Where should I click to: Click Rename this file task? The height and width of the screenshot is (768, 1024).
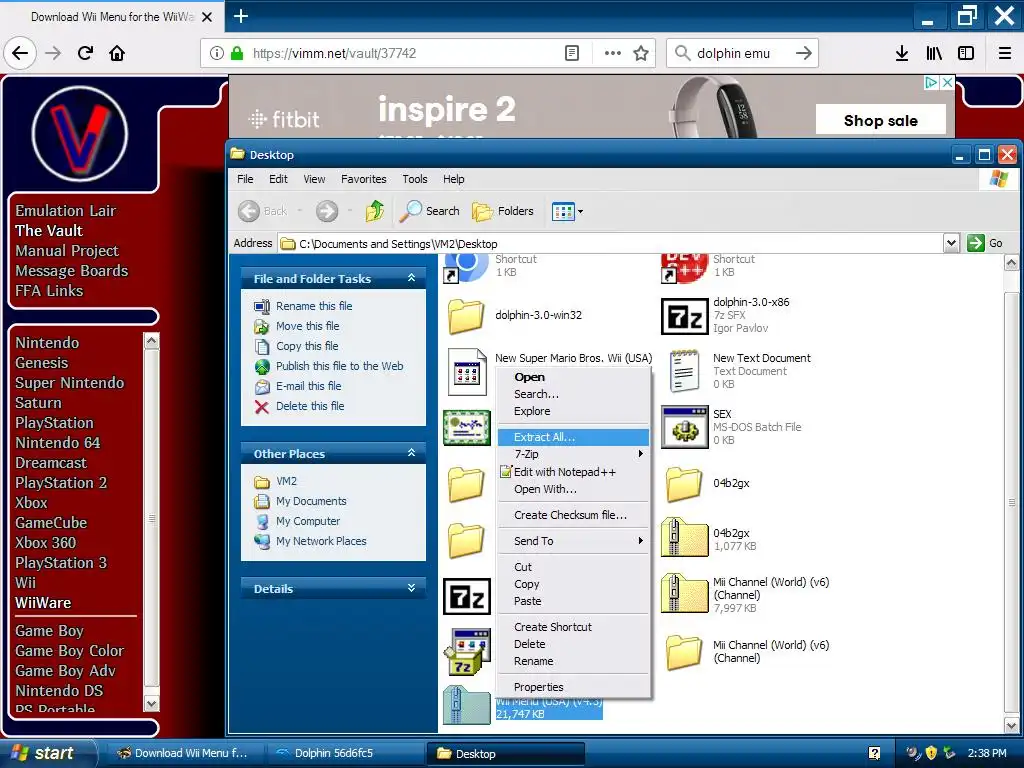313,306
